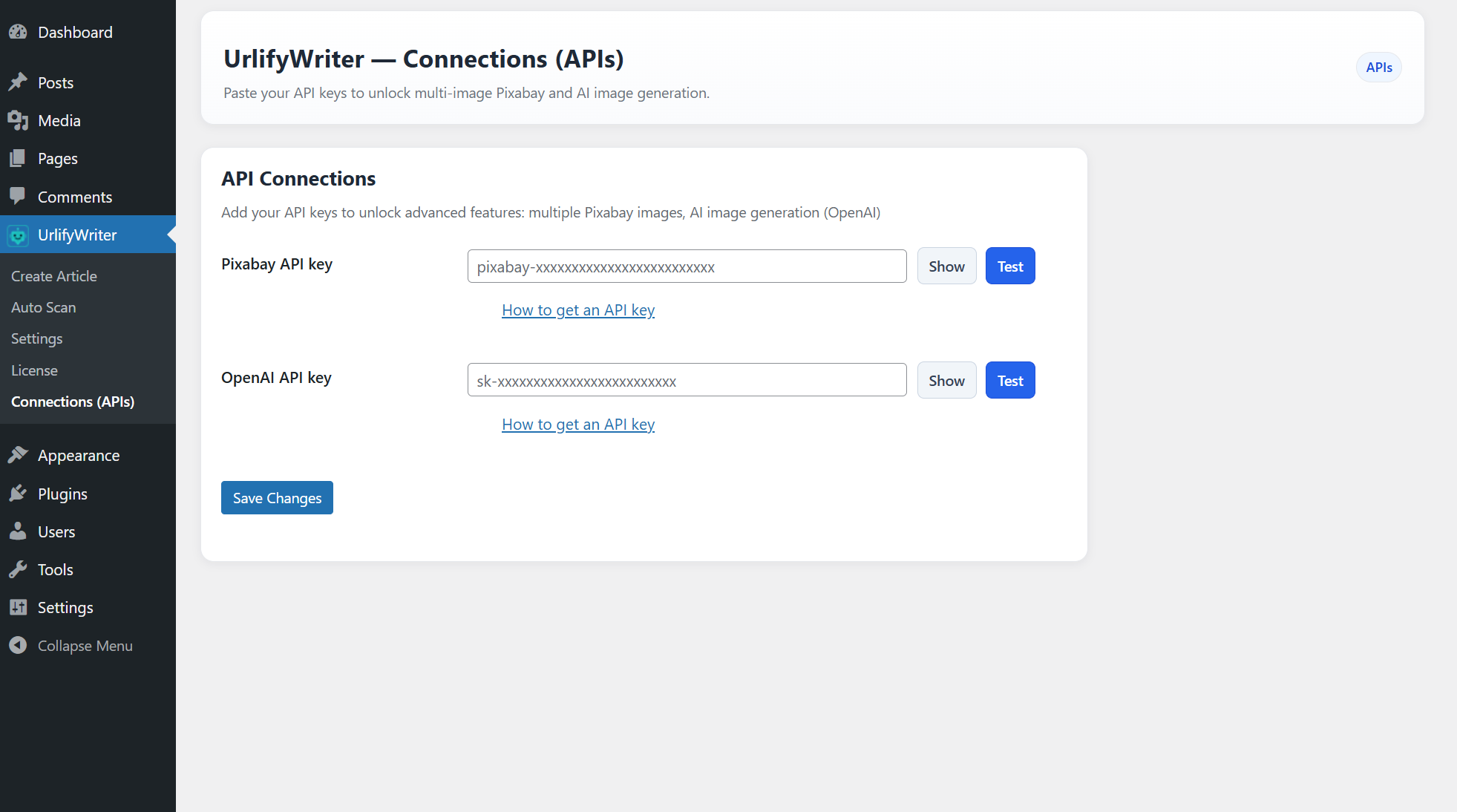Open Pages using its pages icon

pyautogui.click(x=18, y=158)
